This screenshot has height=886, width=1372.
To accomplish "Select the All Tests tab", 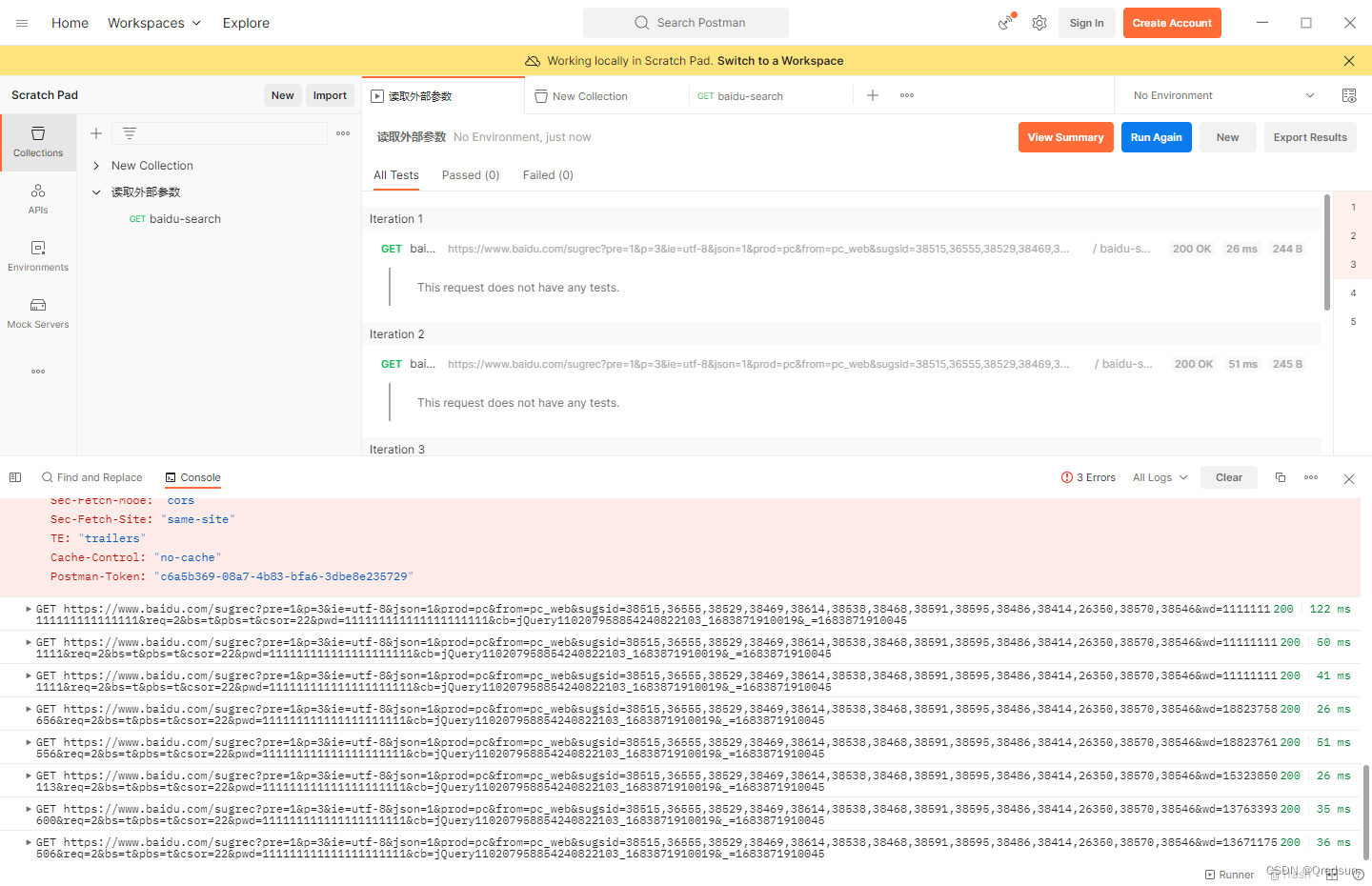I will click(x=395, y=175).
